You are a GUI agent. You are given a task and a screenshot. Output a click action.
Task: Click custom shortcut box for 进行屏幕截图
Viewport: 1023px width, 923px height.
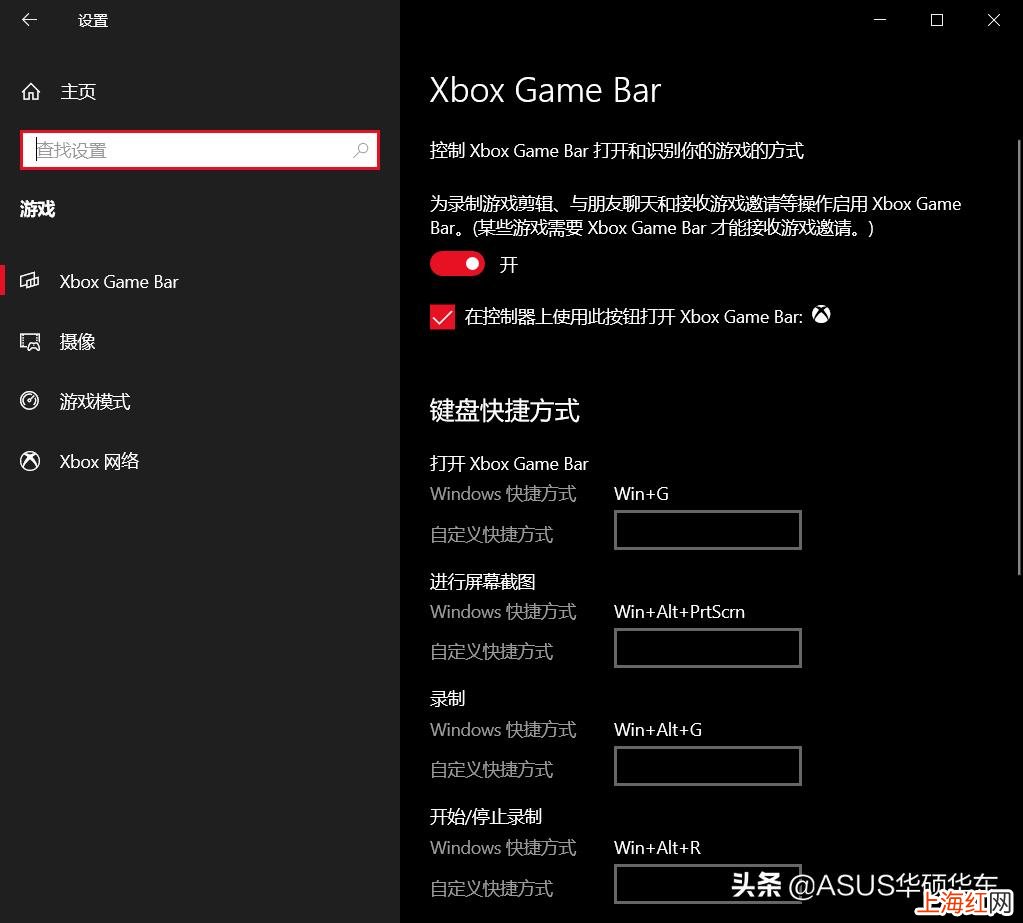[707, 648]
